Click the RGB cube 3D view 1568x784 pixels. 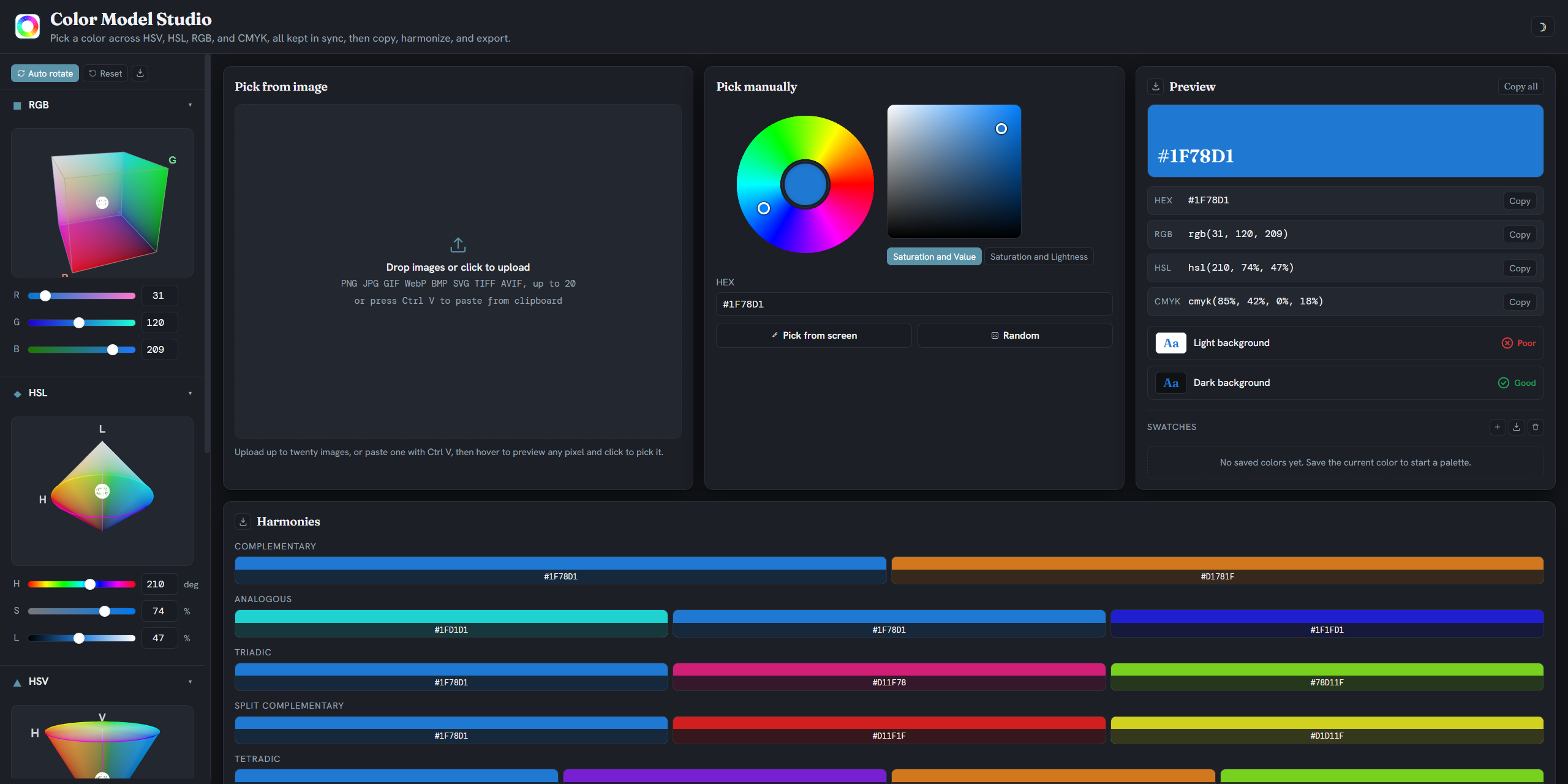(102, 203)
